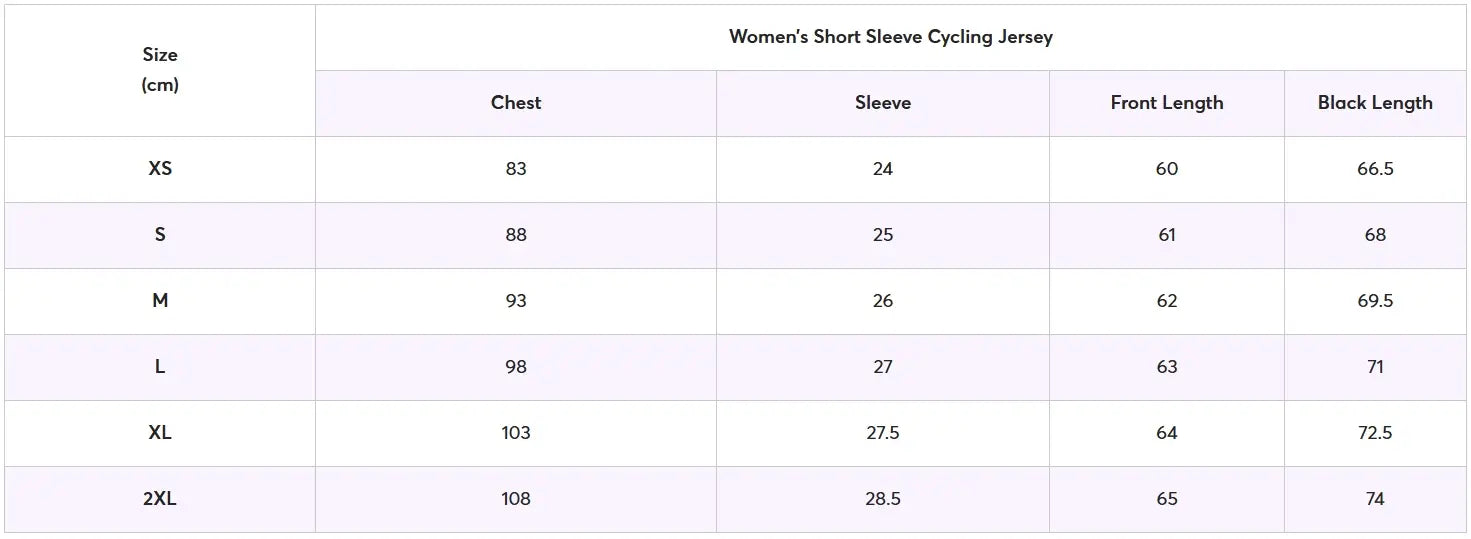
Task: Select the Black Length column header
Action: 1375,103
